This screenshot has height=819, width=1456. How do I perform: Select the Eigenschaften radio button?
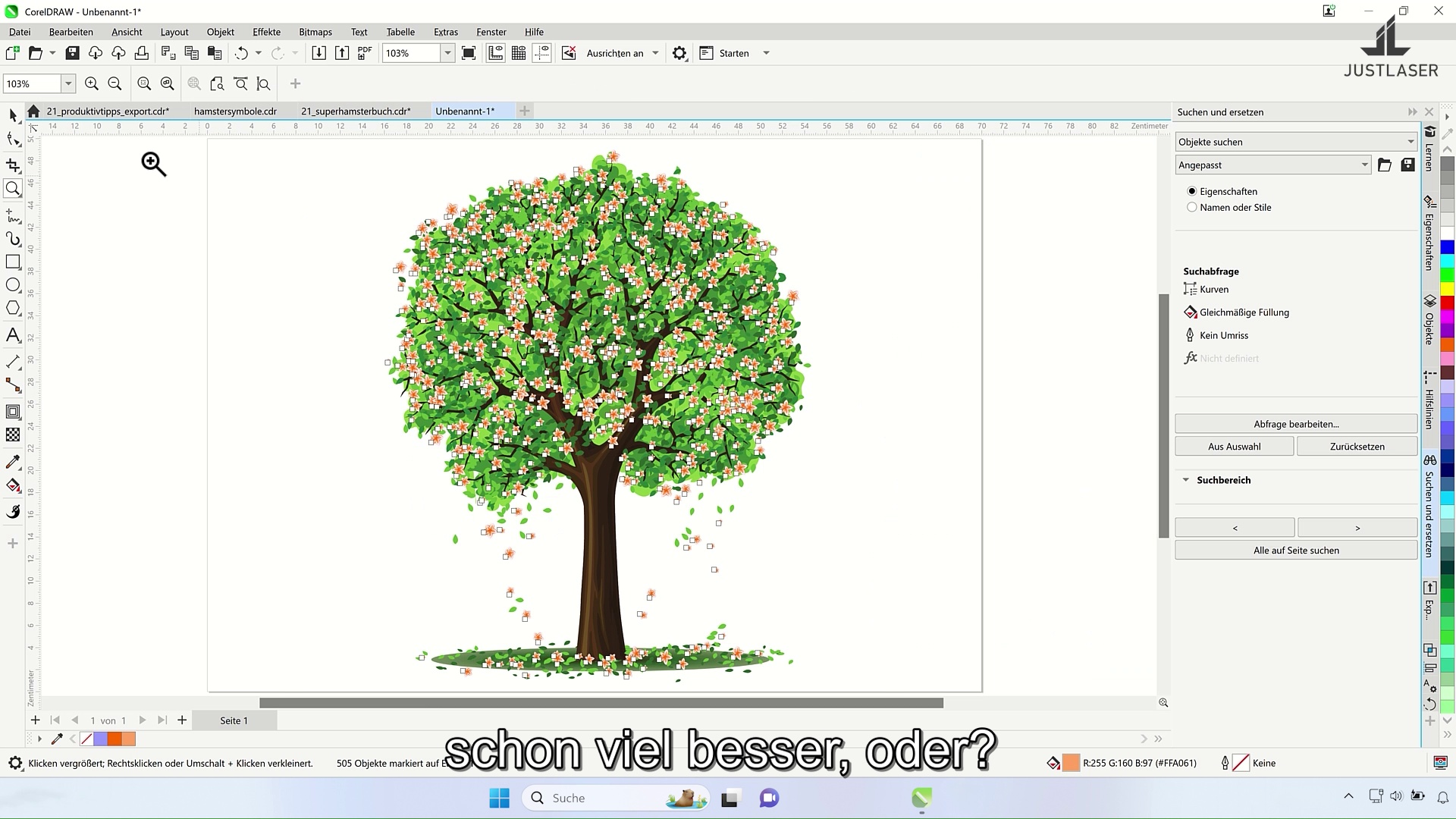pos(1192,191)
